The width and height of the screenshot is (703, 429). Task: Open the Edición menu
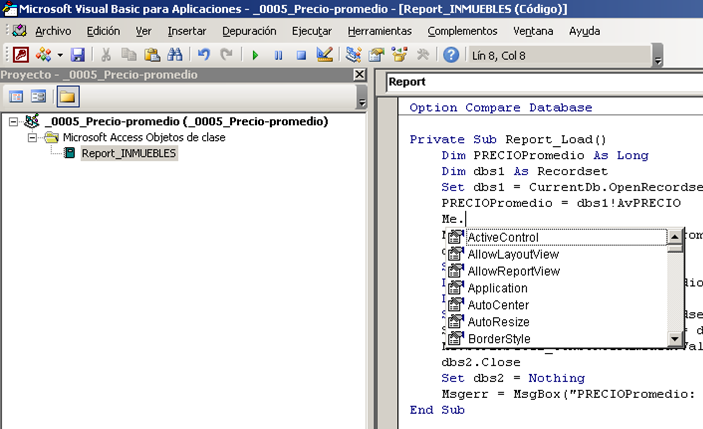coord(103,31)
